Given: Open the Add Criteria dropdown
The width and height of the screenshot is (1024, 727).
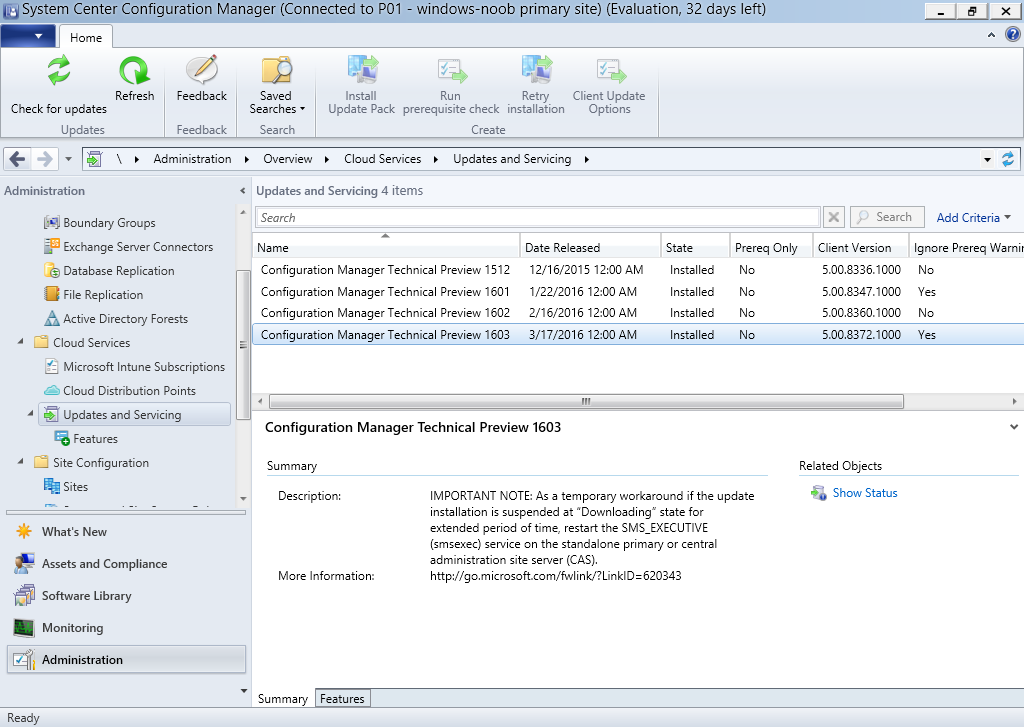Looking at the screenshot, I should (973, 218).
